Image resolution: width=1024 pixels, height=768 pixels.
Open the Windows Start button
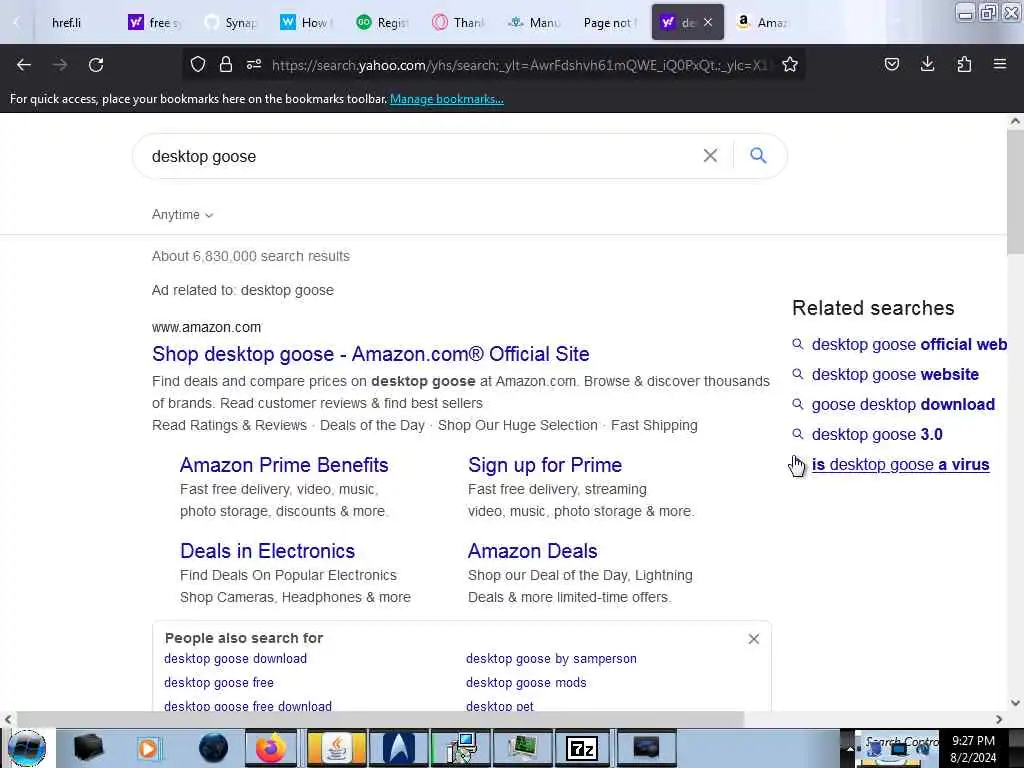27,748
